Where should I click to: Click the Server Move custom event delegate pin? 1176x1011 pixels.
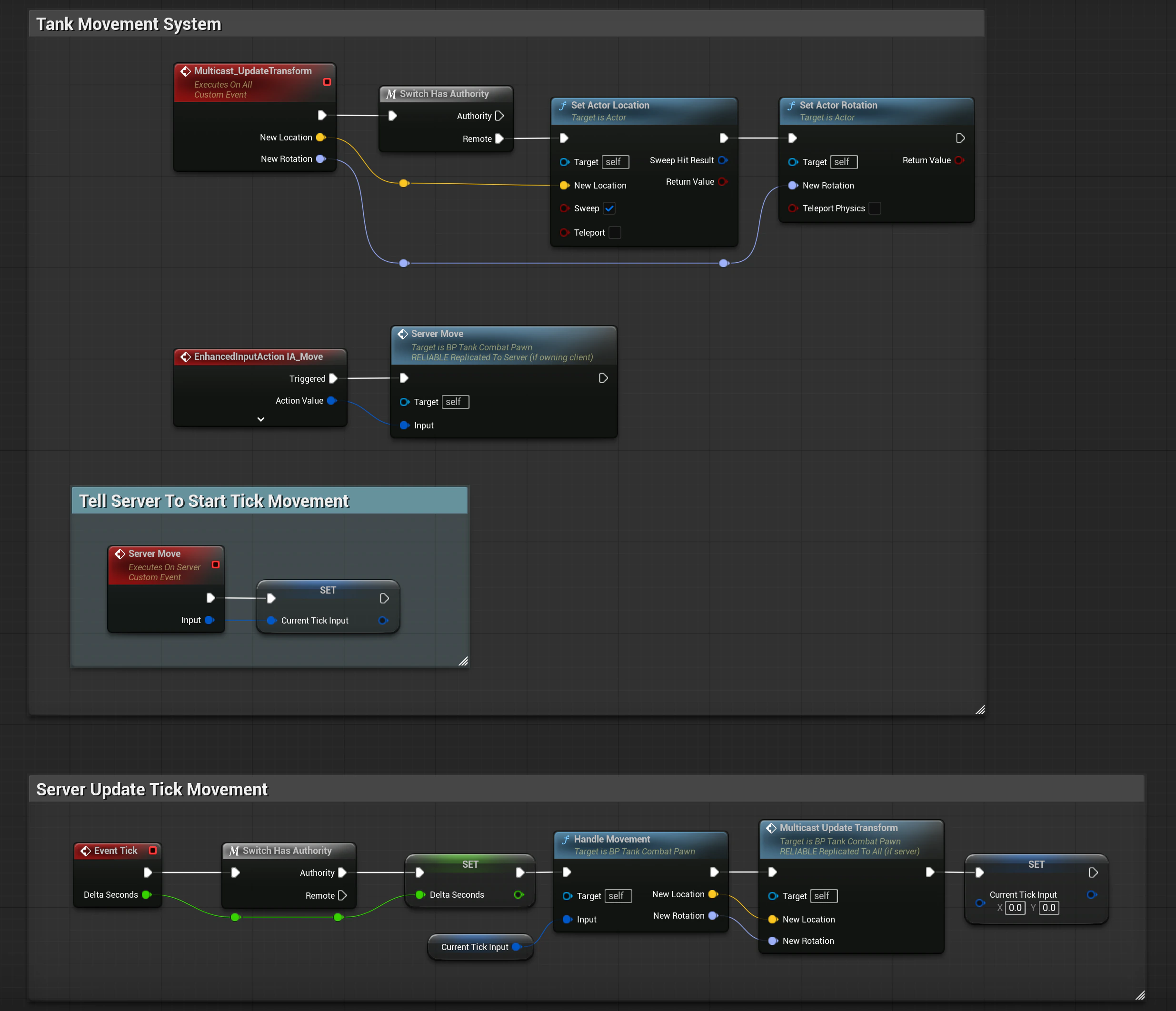[x=216, y=565]
